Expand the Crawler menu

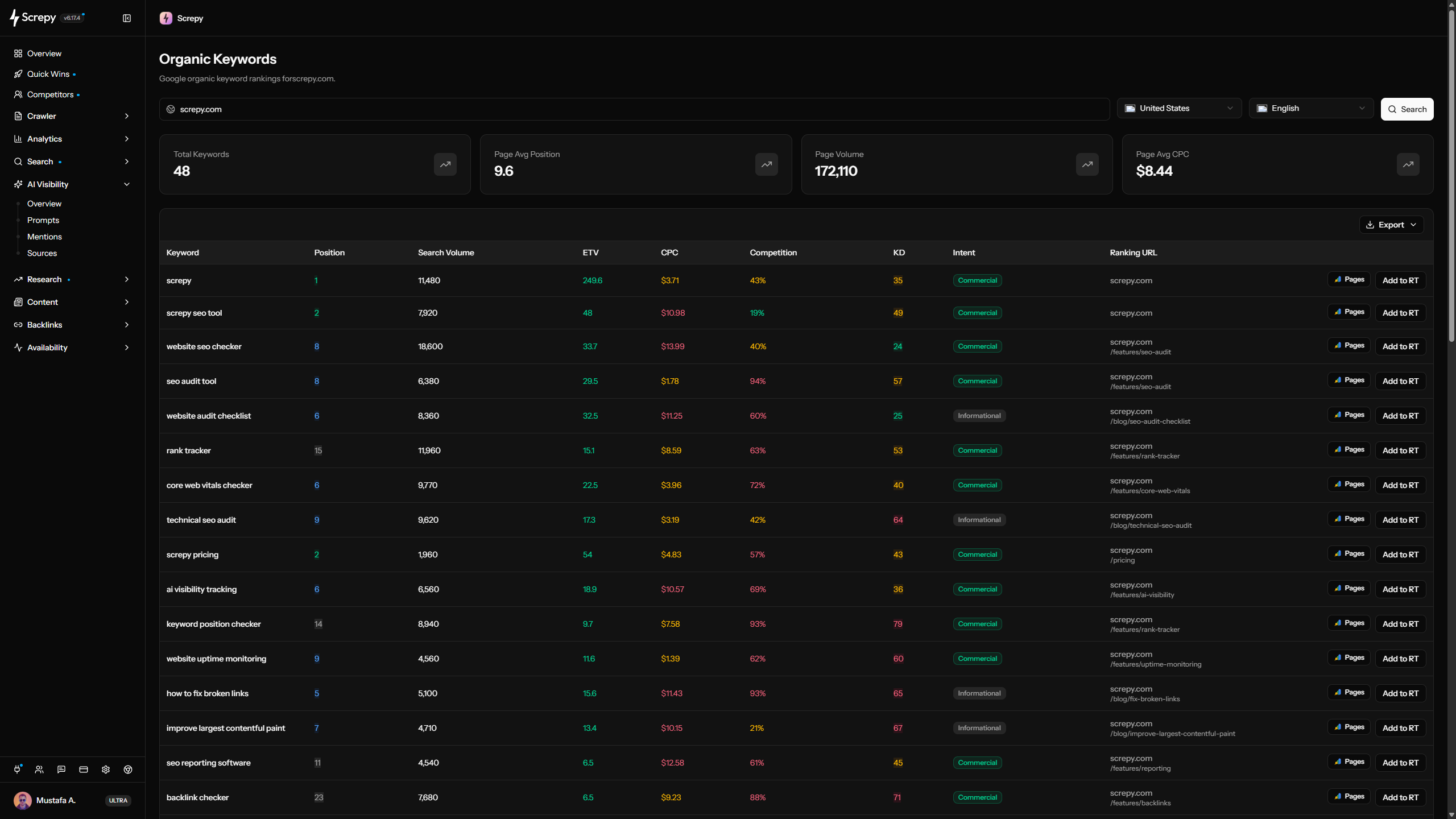pos(72,116)
